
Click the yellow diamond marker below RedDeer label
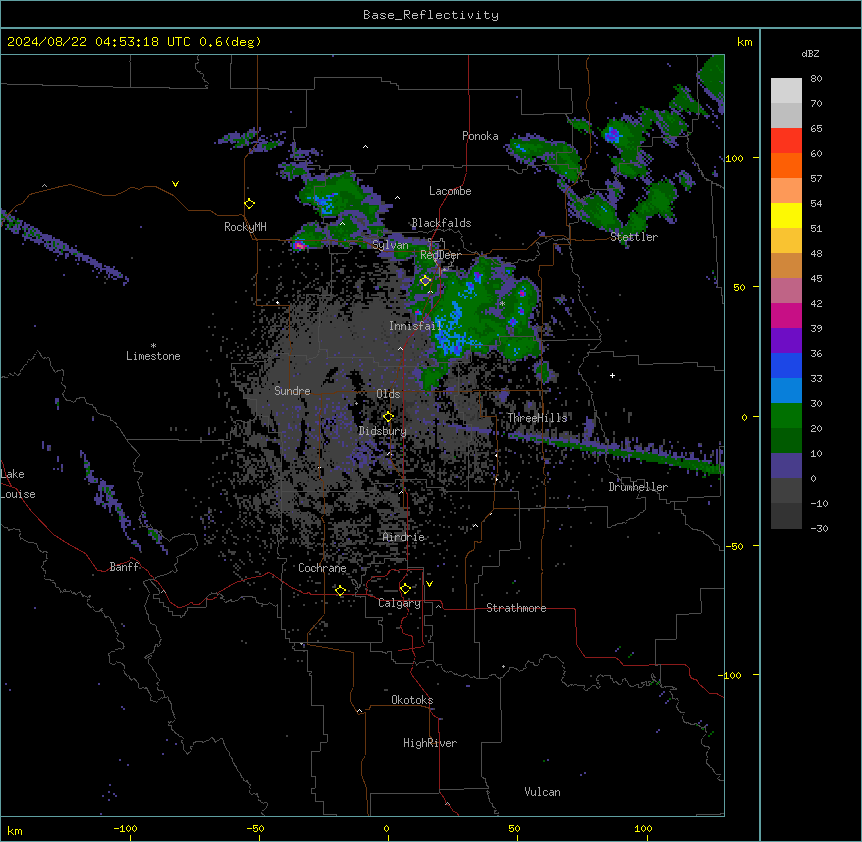tap(426, 281)
